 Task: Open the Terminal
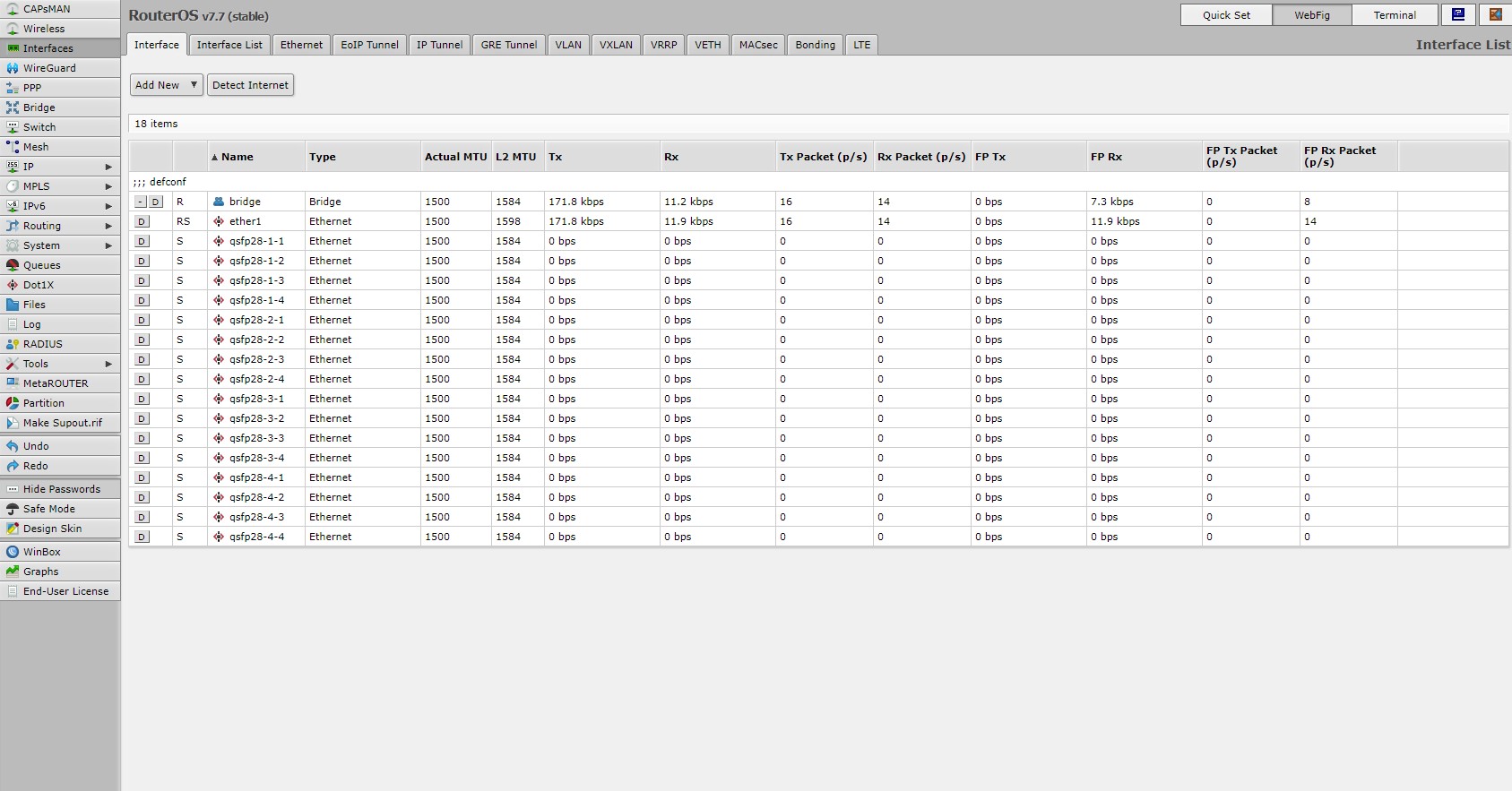1395,15
